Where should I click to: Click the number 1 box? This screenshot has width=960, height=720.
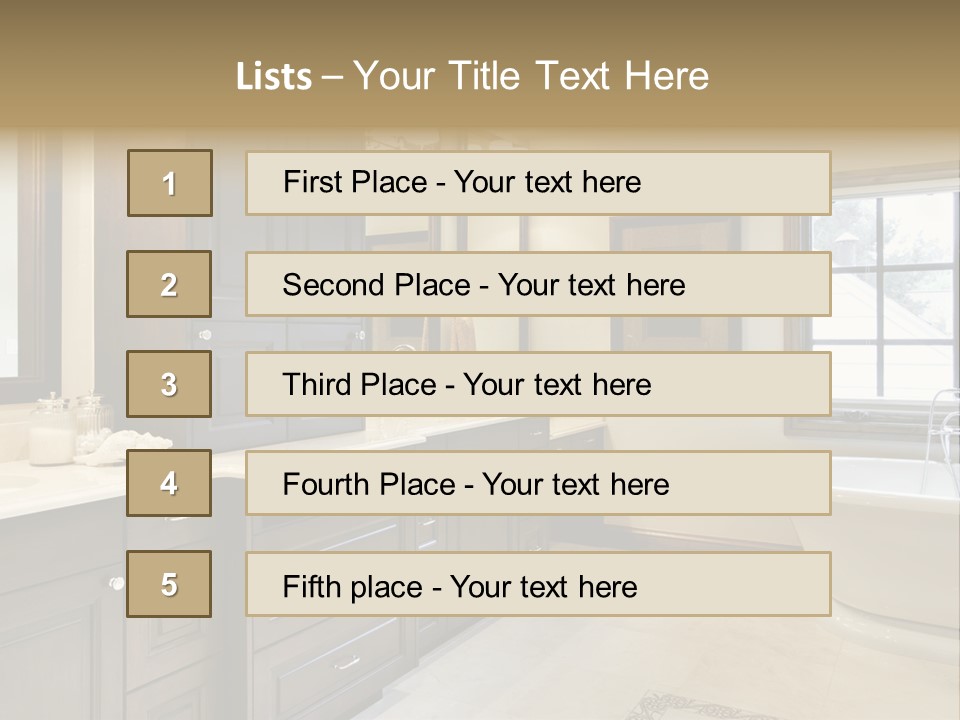(170, 183)
